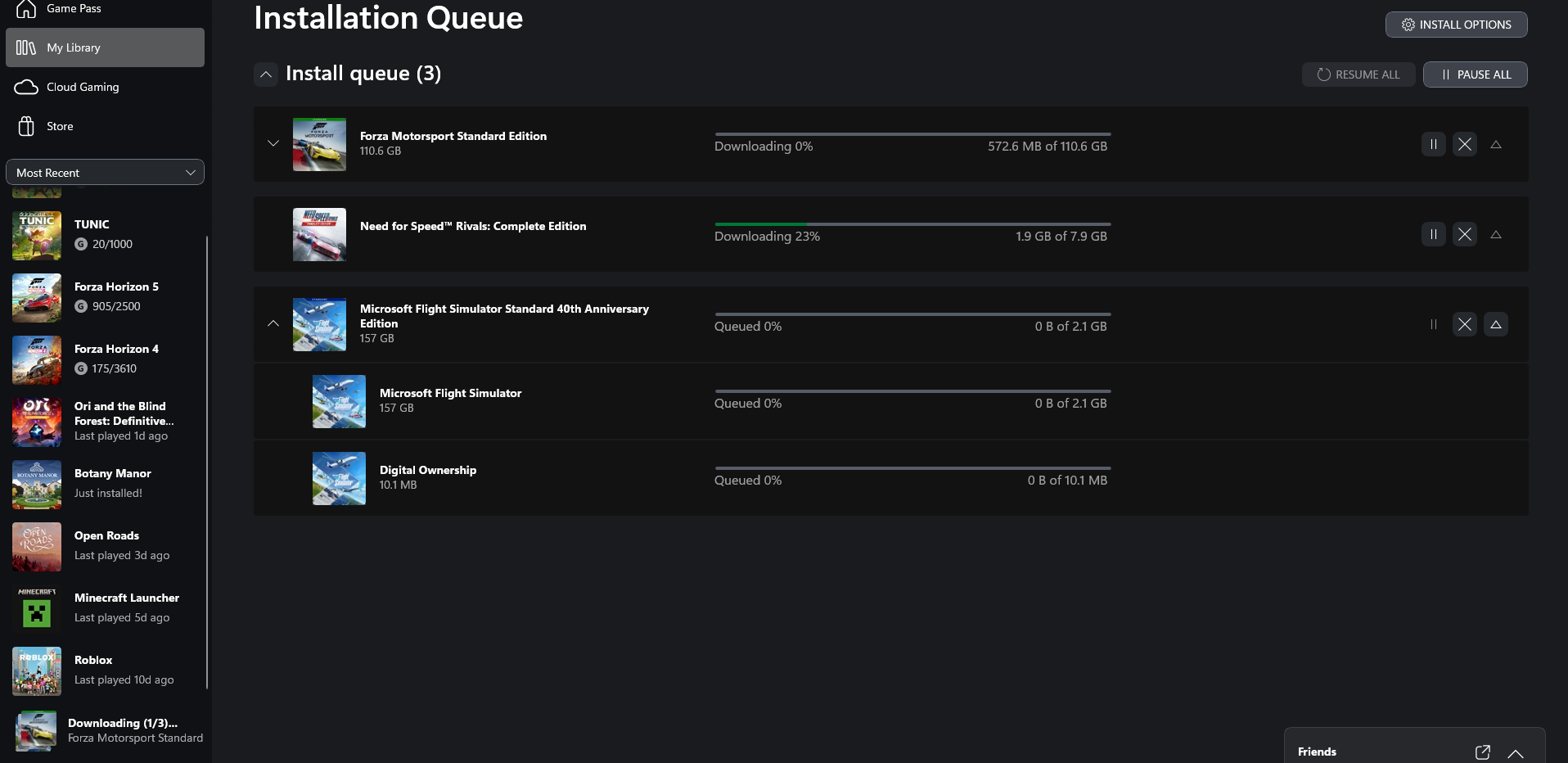Image resolution: width=1568 pixels, height=763 pixels.
Task: Click Microsoft Flight Simulator sub-item thumbnail
Action: coord(339,401)
